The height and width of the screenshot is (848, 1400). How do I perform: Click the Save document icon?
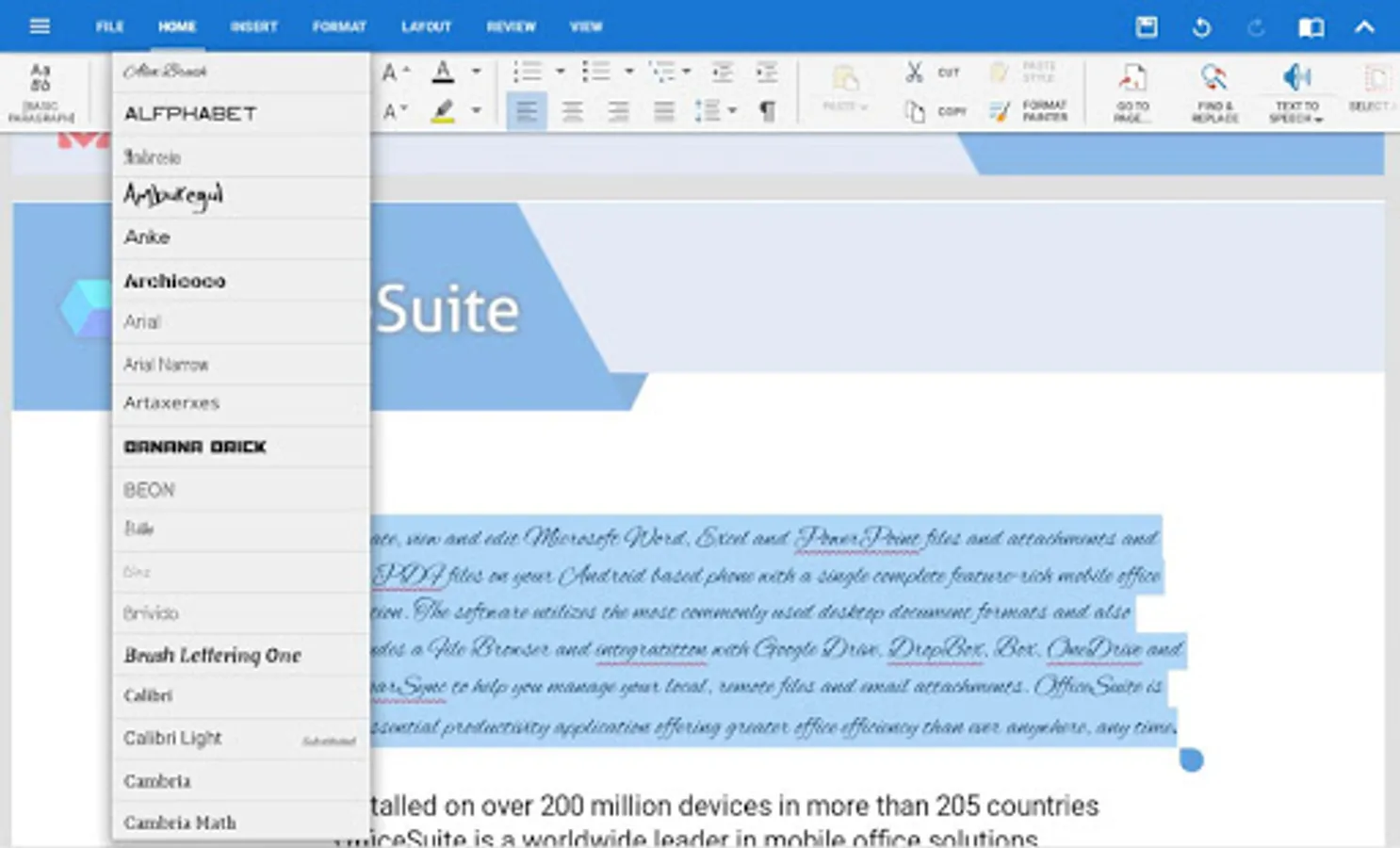[1147, 26]
